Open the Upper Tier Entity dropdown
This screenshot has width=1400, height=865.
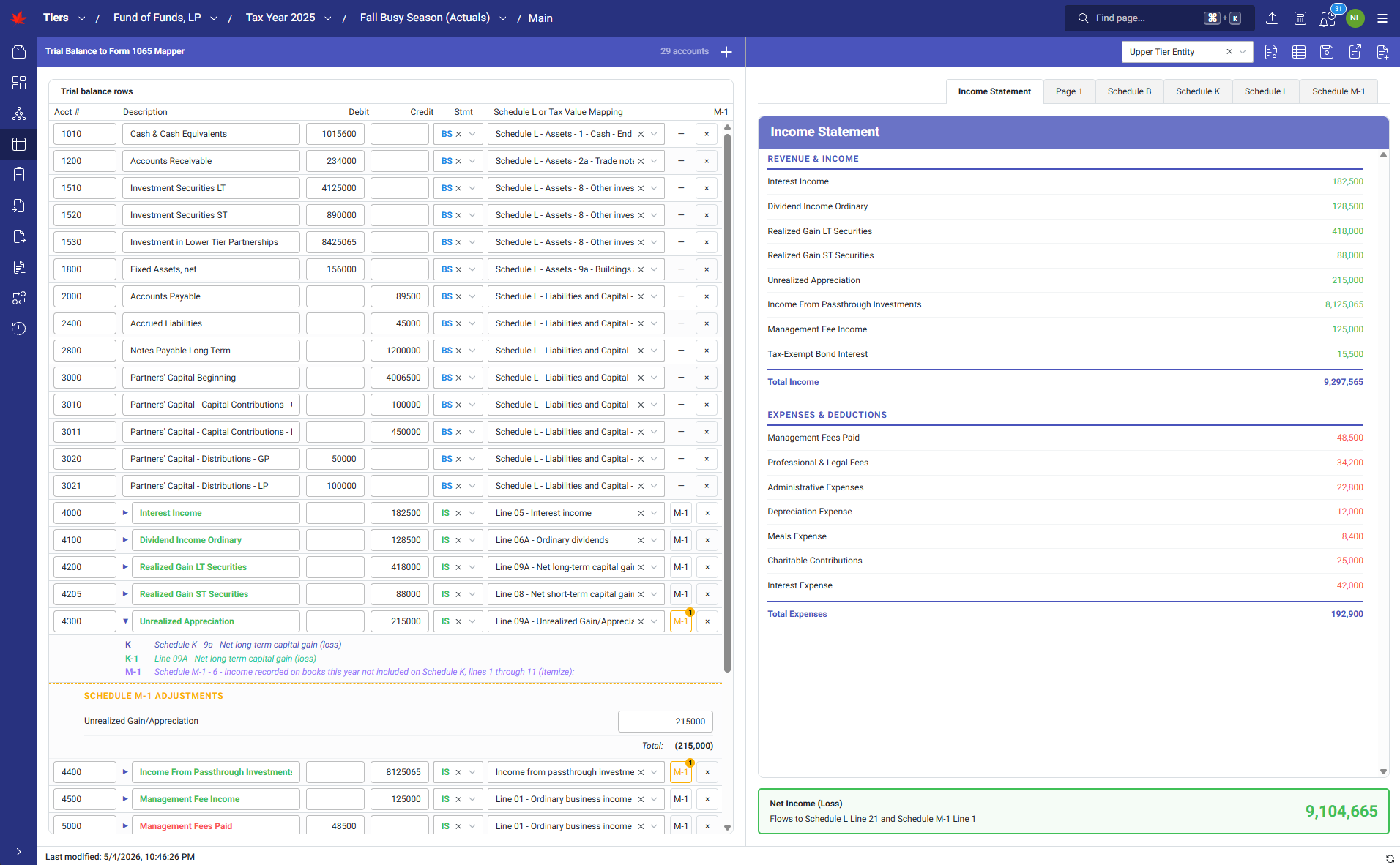click(1243, 52)
